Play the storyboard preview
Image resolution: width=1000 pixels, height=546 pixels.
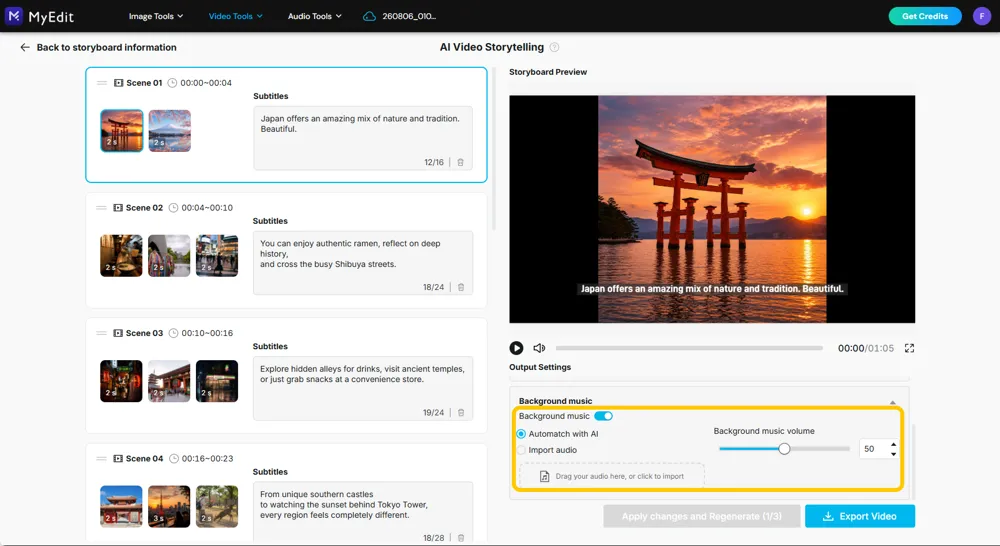click(516, 348)
